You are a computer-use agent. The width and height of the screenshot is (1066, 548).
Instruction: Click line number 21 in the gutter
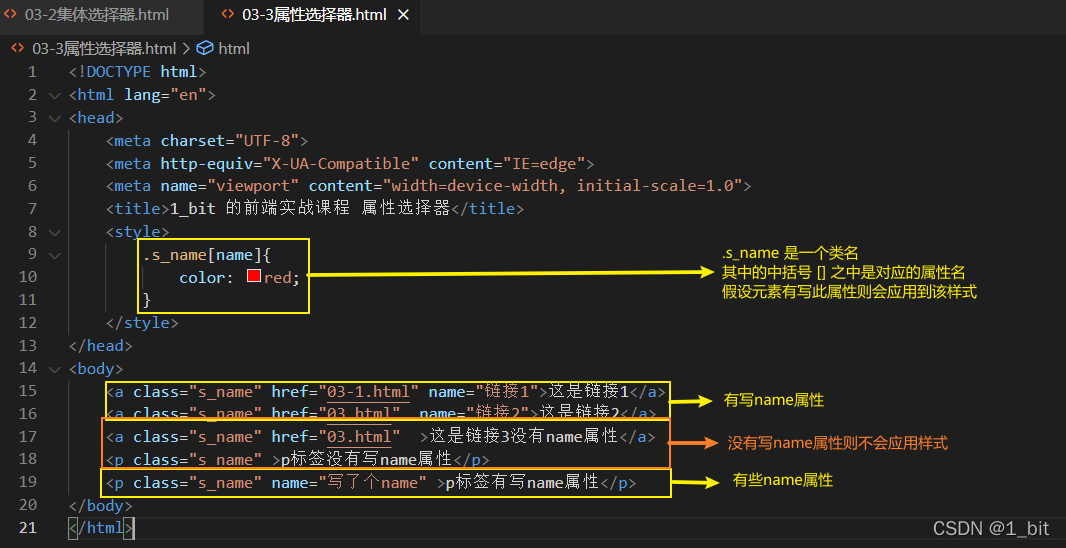click(28, 528)
